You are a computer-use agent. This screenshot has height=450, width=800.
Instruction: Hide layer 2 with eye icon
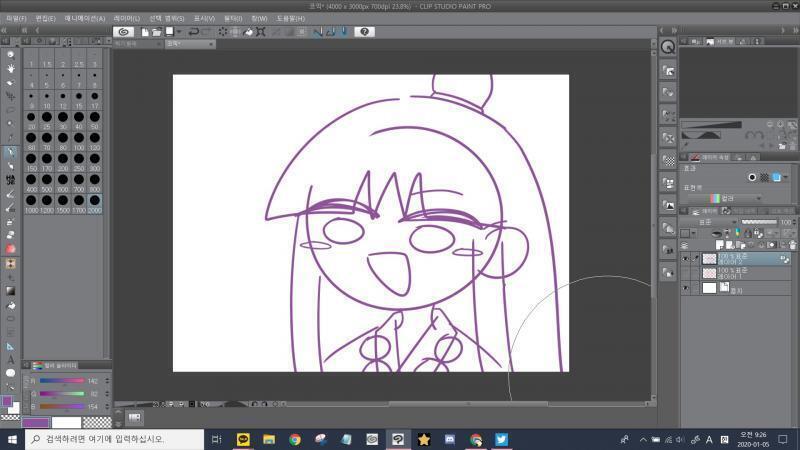[x=685, y=259]
